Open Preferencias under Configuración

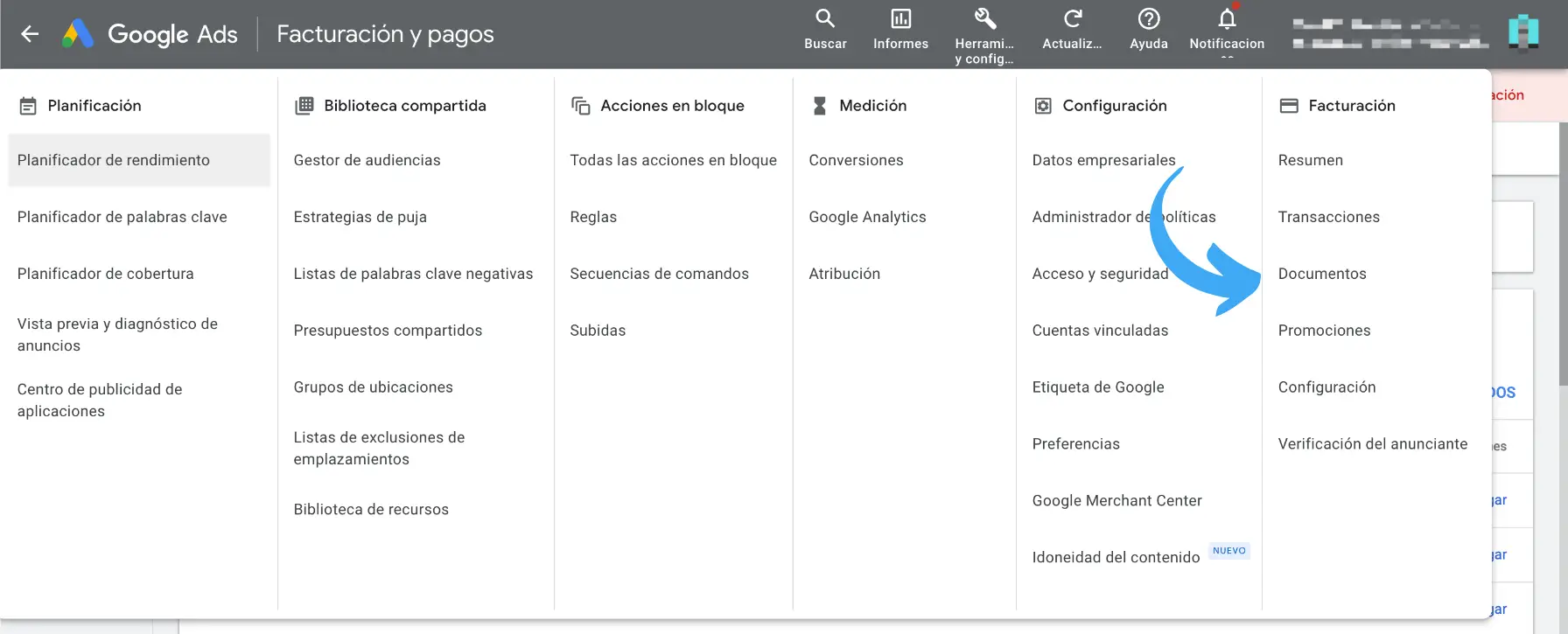pos(1075,444)
